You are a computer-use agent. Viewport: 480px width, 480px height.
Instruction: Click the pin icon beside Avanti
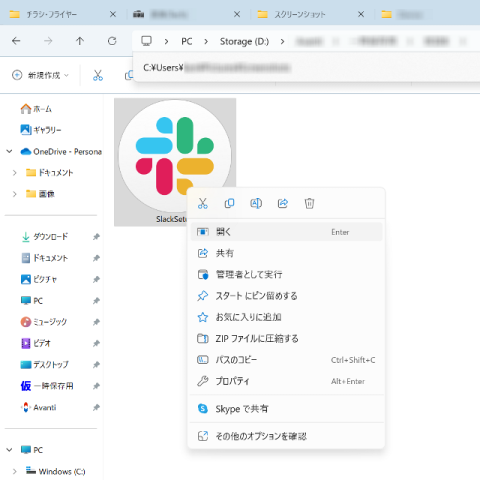click(96, 407)
